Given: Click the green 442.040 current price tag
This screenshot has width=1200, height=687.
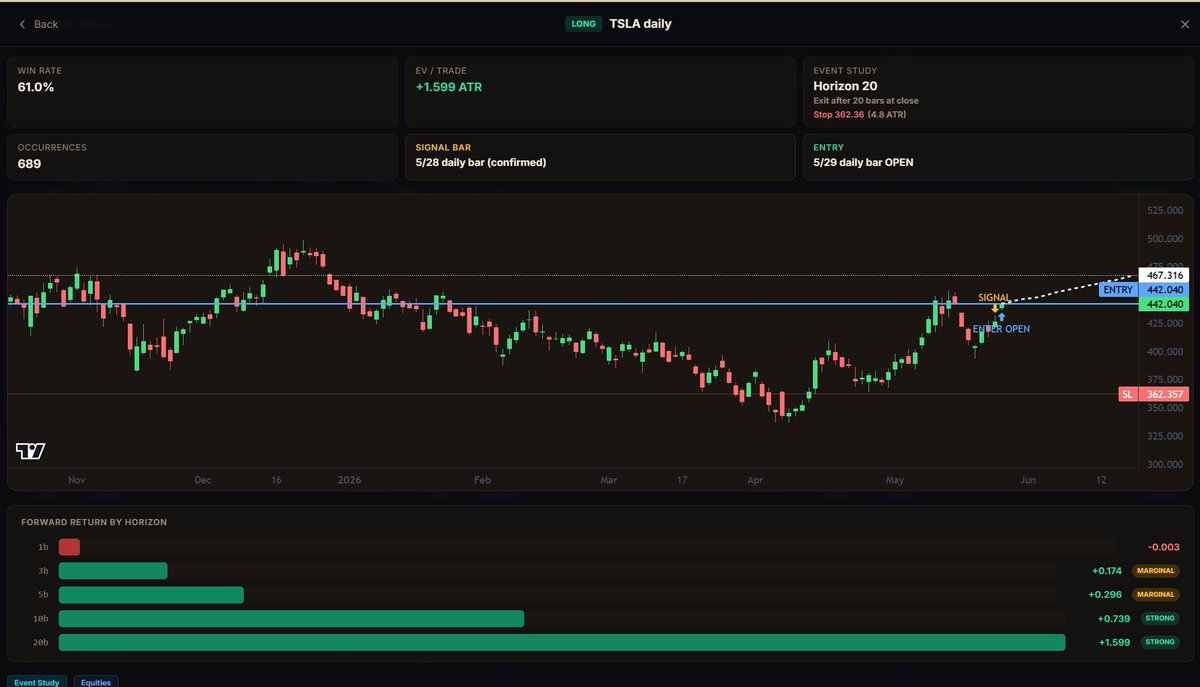Looking at the screenshot, I should 1164,304.
